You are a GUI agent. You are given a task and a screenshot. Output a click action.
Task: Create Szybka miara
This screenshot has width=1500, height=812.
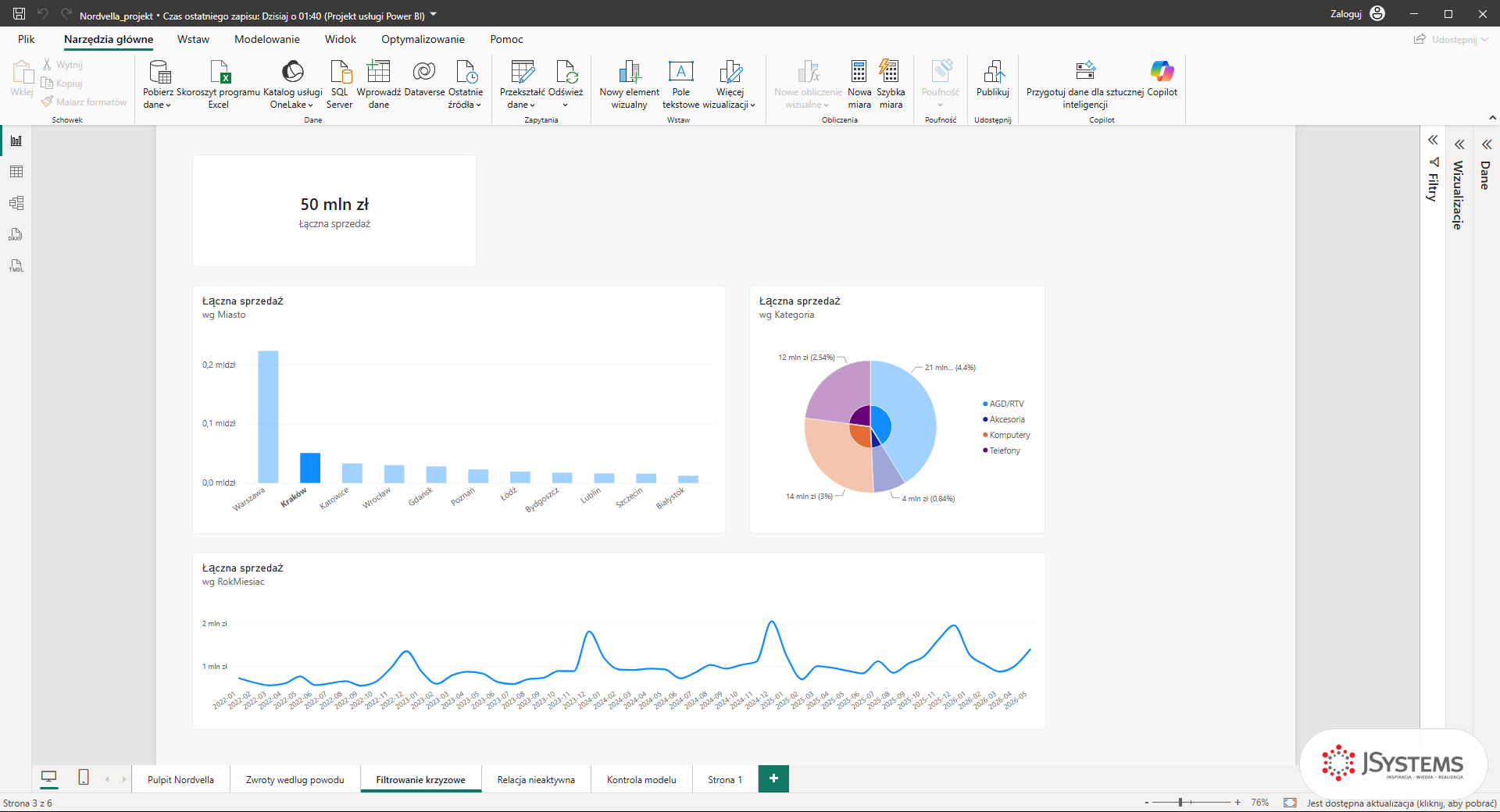click(890, 84)
